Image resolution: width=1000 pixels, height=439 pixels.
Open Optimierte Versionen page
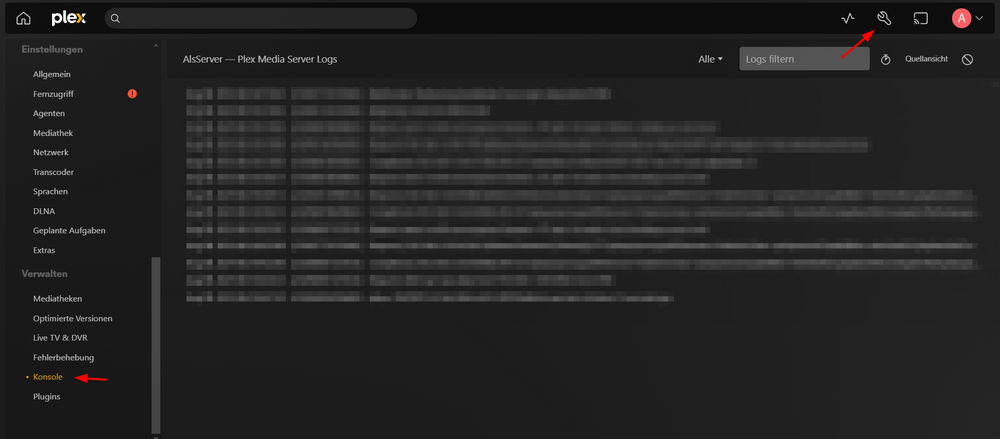(73, 318)
